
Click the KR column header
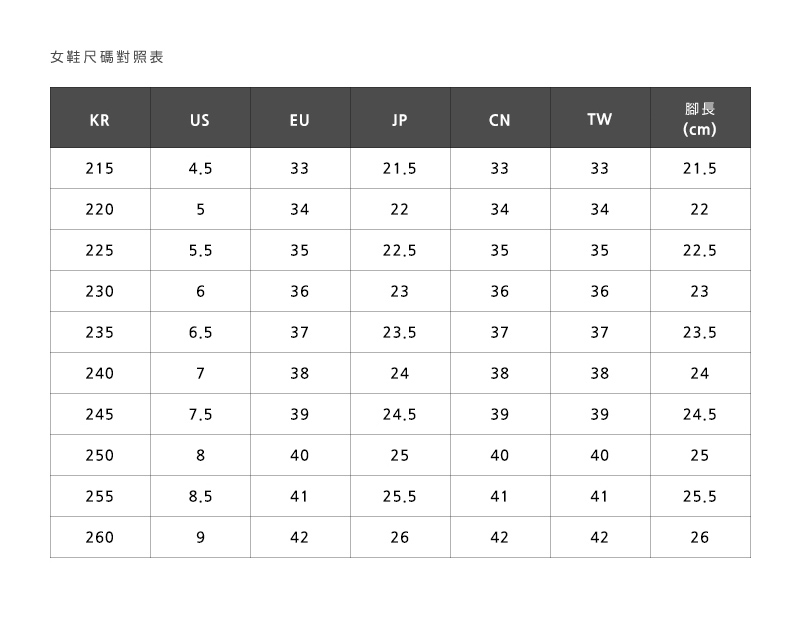click(100, 118)
